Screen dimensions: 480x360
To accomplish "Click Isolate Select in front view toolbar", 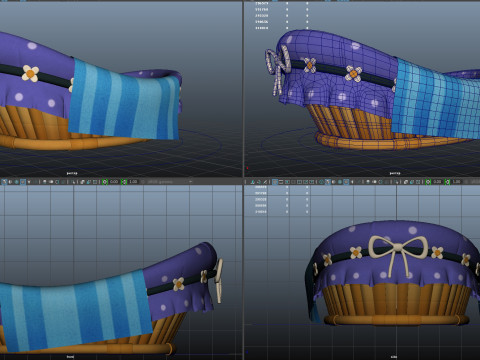I will pyautogui.click(x=73, y=182).
